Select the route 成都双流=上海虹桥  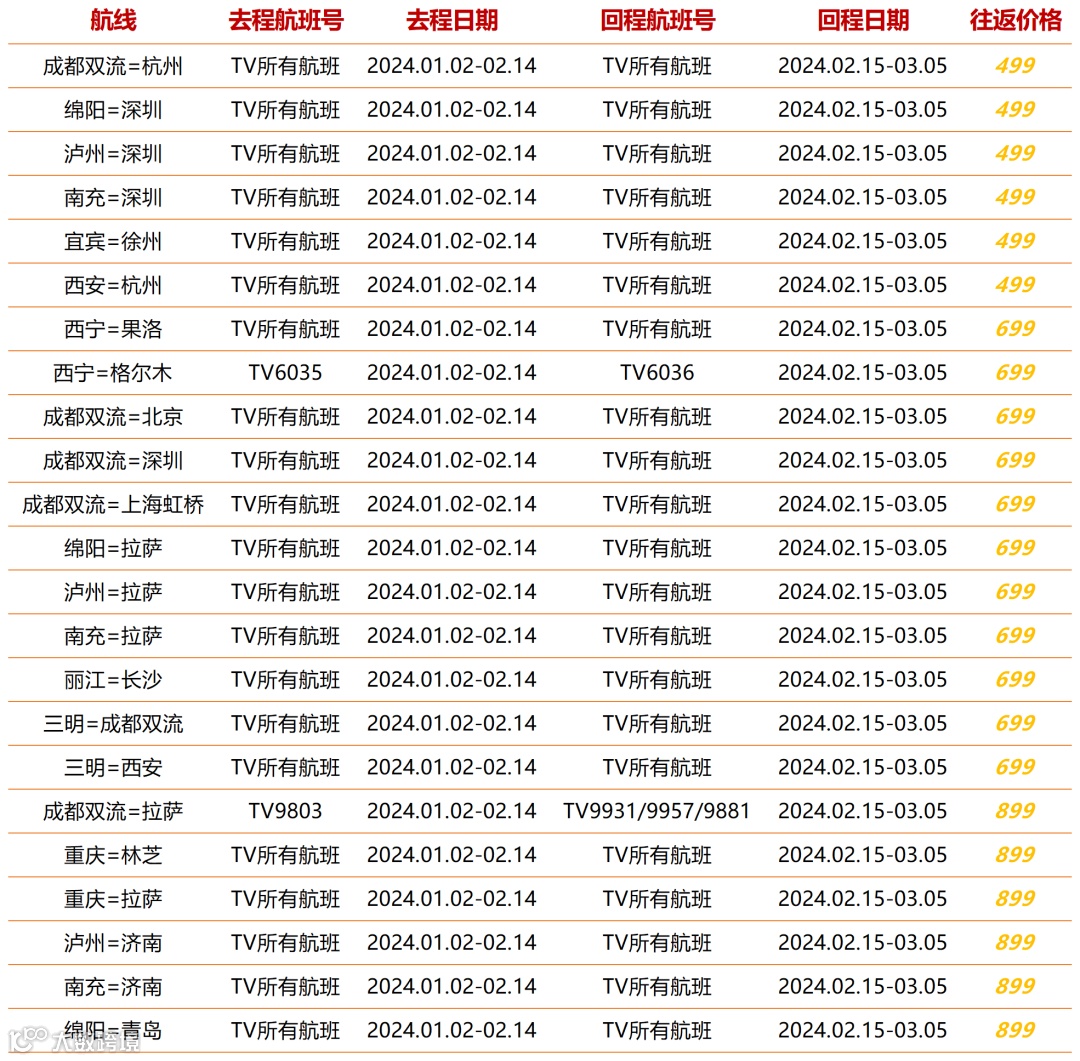pyautogui.click(x=113, y=505)
